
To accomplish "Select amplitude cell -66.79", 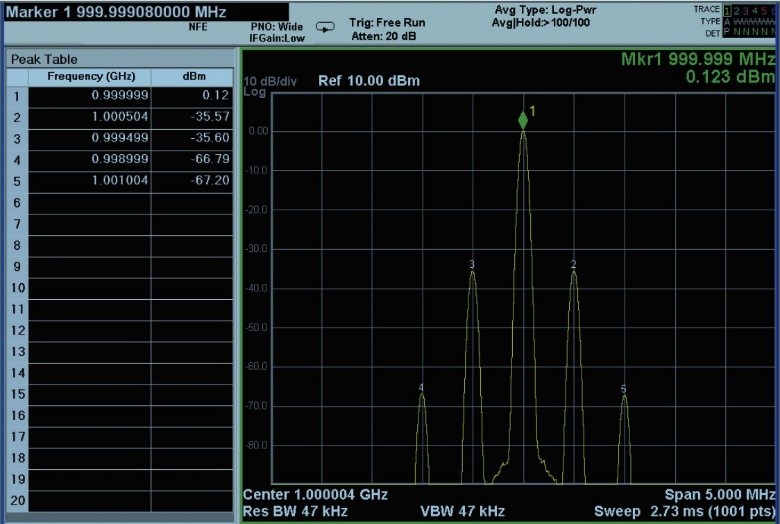I will [x=192, y=160].
